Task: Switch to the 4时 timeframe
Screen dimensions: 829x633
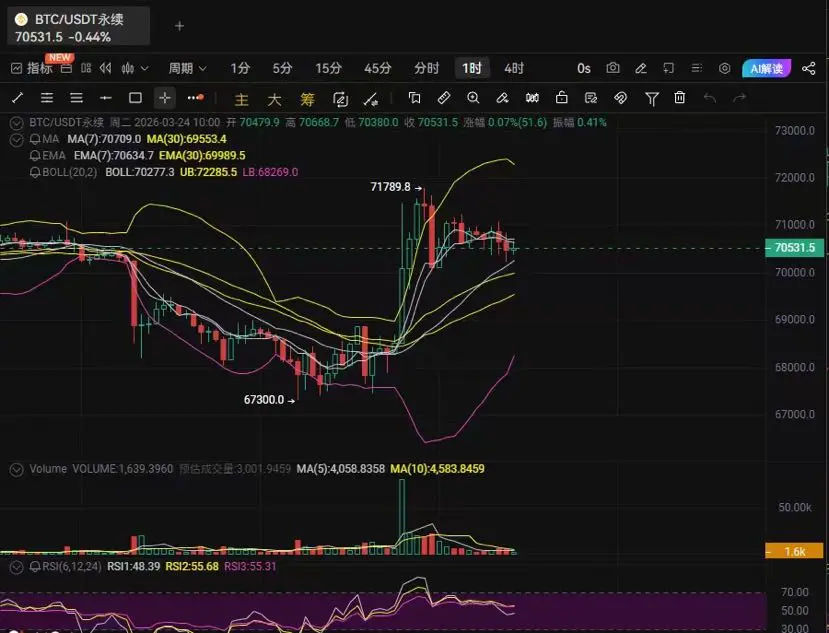Action: (514, 68)
